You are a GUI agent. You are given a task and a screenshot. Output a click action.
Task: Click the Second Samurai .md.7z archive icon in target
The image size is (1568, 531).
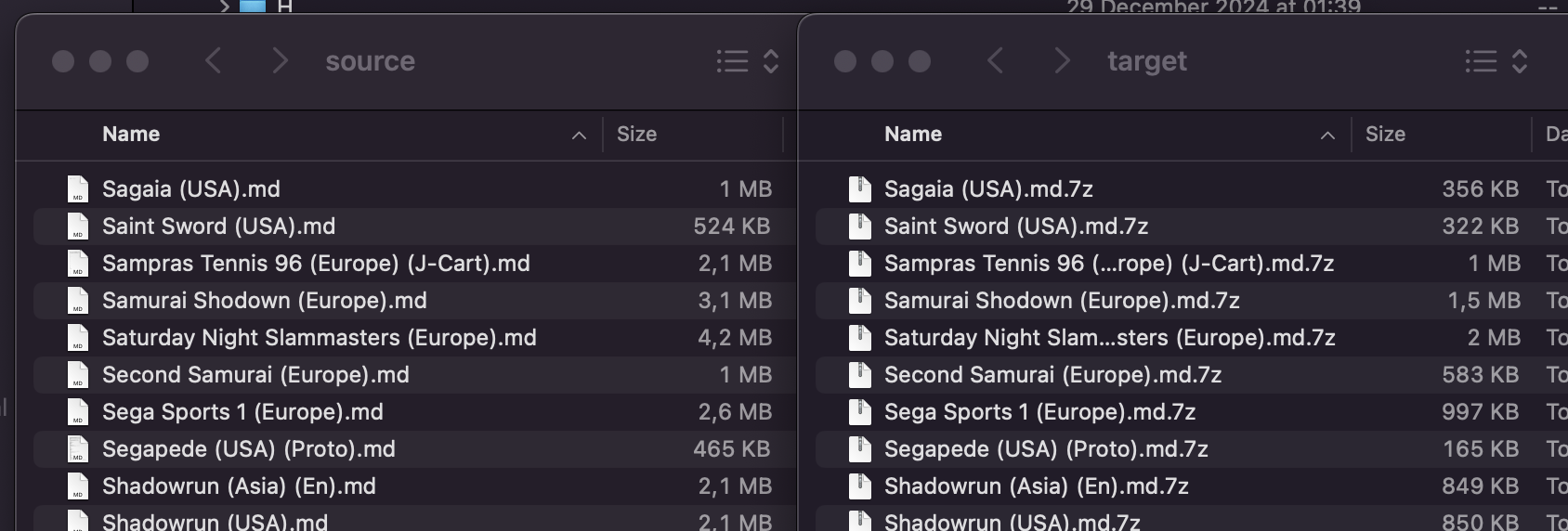click(x=860, y=375)
